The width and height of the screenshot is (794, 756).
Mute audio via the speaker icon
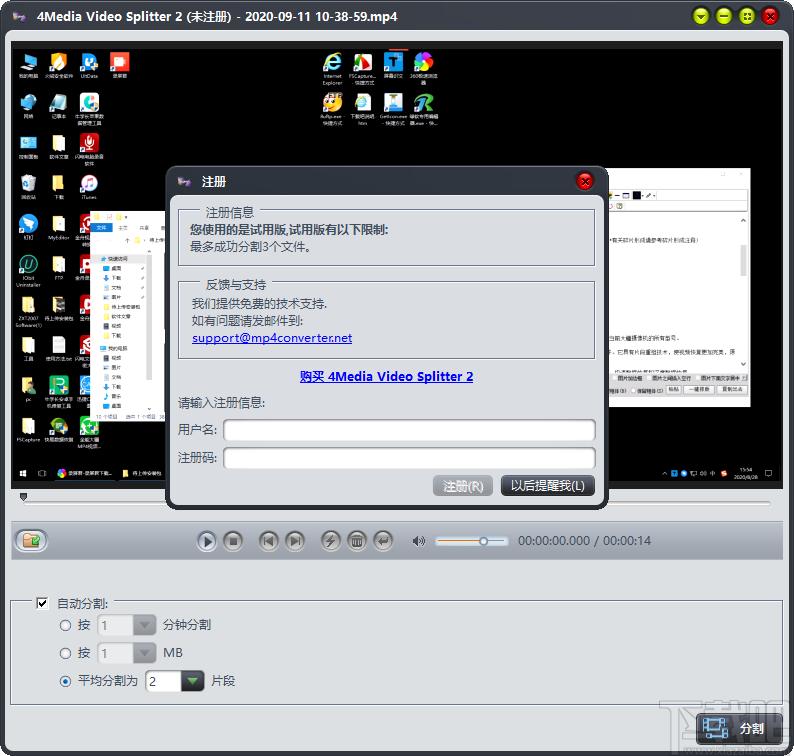(x=418, y=541)
